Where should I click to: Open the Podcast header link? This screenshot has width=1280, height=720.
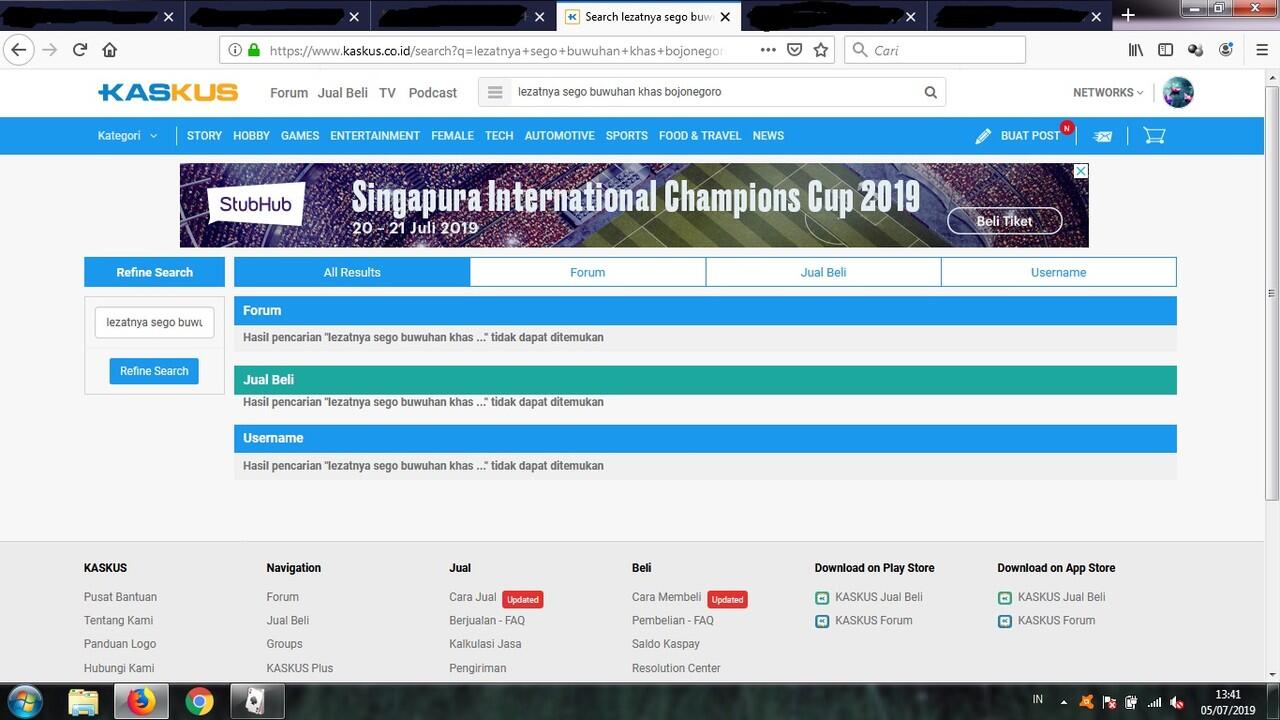tap(433, 92)
